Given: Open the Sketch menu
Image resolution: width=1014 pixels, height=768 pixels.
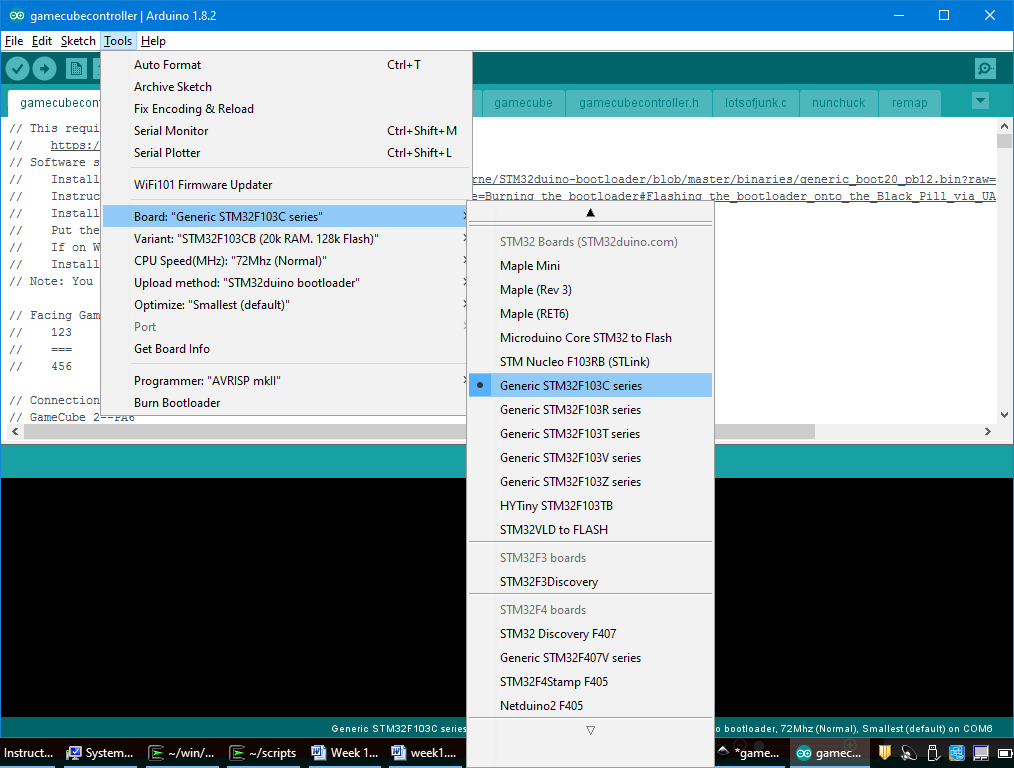Looking at the screenshot, I should coord(78,41).
